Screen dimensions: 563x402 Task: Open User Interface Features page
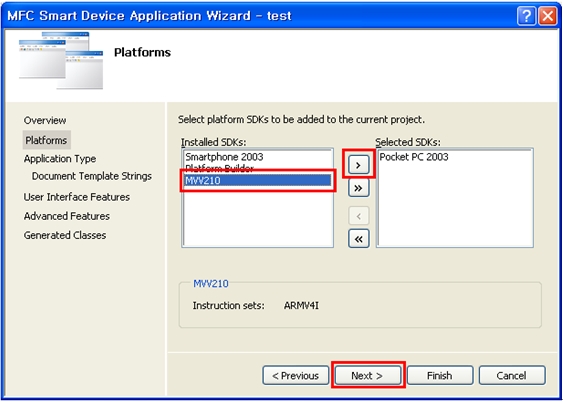pos(76,197)
